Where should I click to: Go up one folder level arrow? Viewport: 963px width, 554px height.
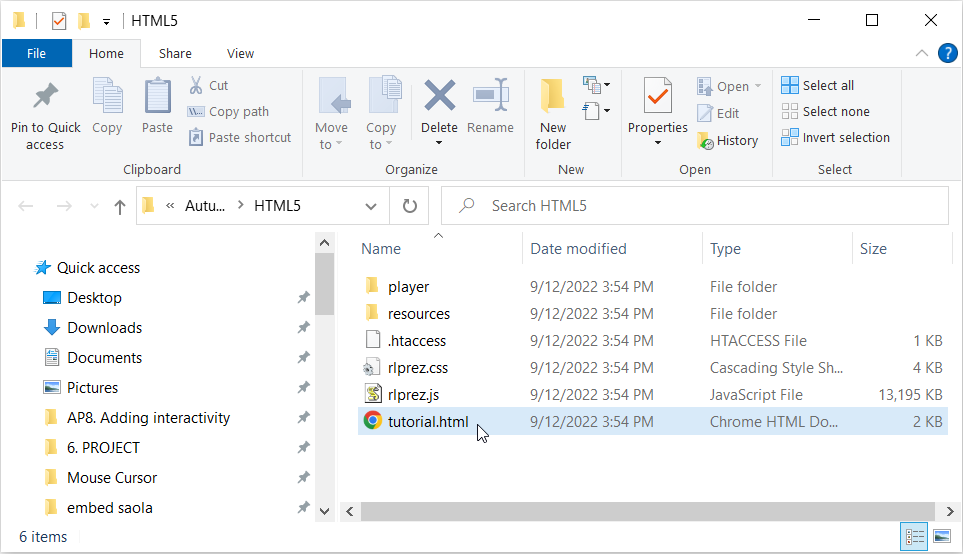(120, 206)
